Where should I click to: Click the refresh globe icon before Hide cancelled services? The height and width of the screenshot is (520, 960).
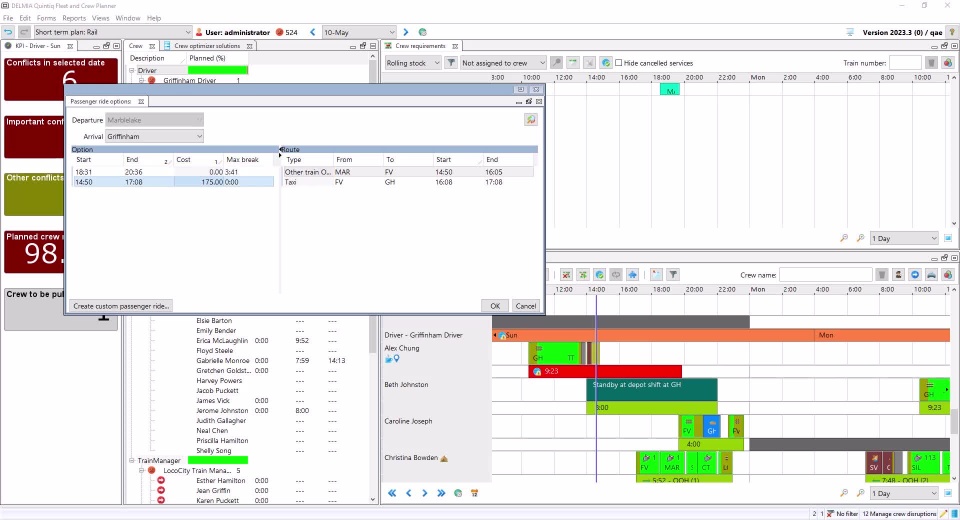[x=606, y=62]
